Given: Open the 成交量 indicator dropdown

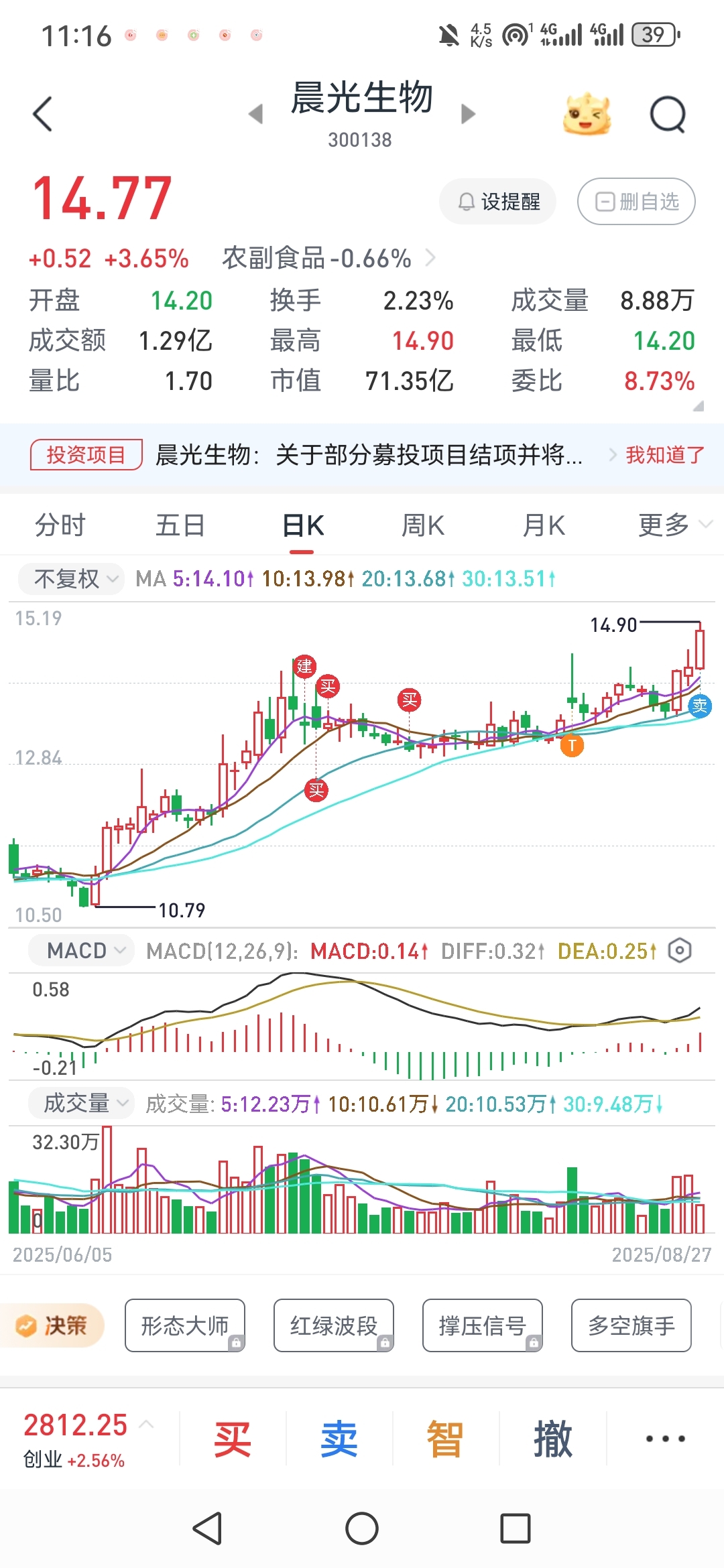Looking at the screenshot, I should point(81,1103).
